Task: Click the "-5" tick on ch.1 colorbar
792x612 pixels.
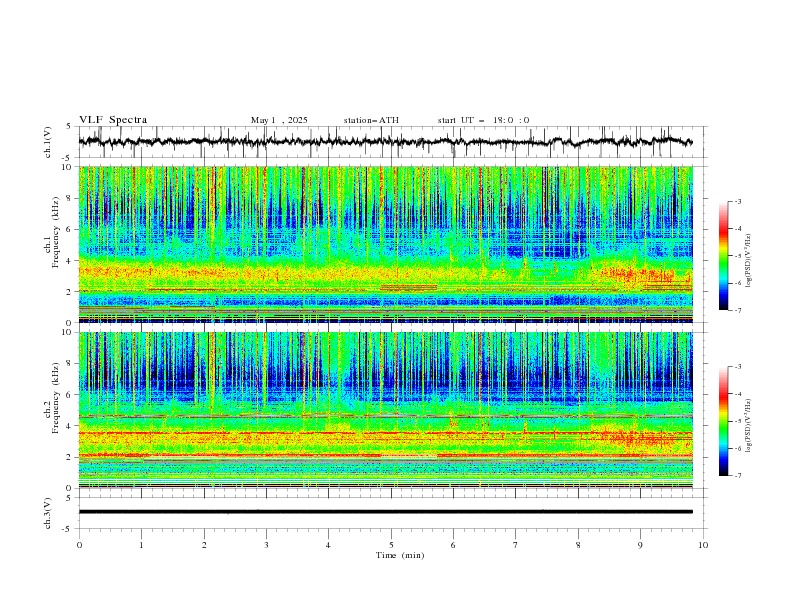Action: [x=737, y=256]
